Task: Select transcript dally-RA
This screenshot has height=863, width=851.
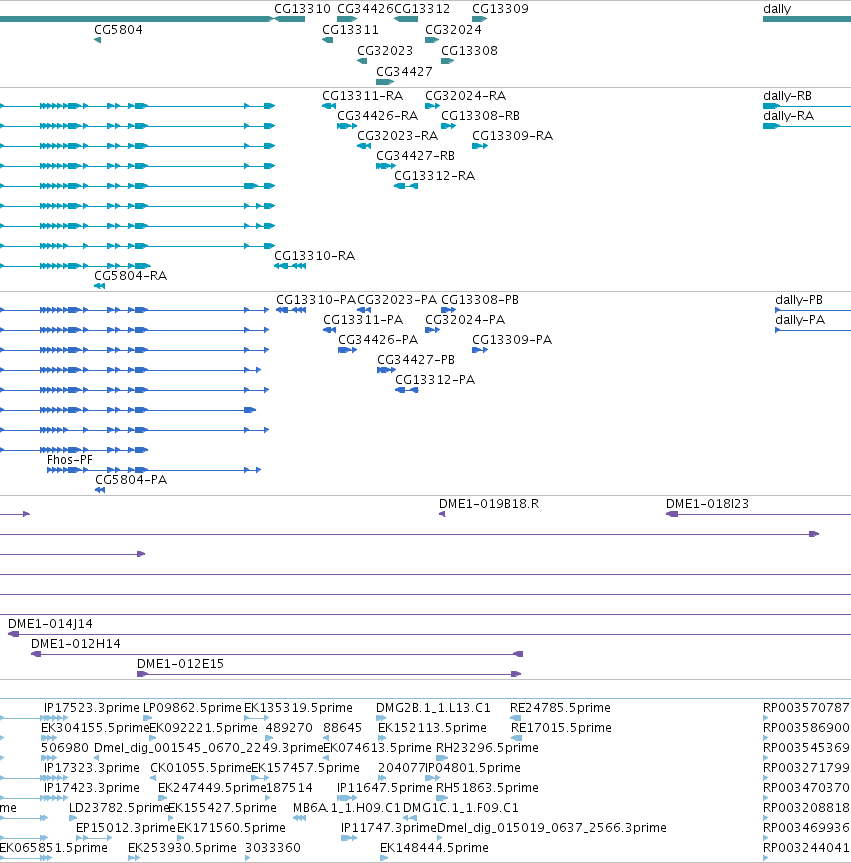Action: (x=788, y=116)
